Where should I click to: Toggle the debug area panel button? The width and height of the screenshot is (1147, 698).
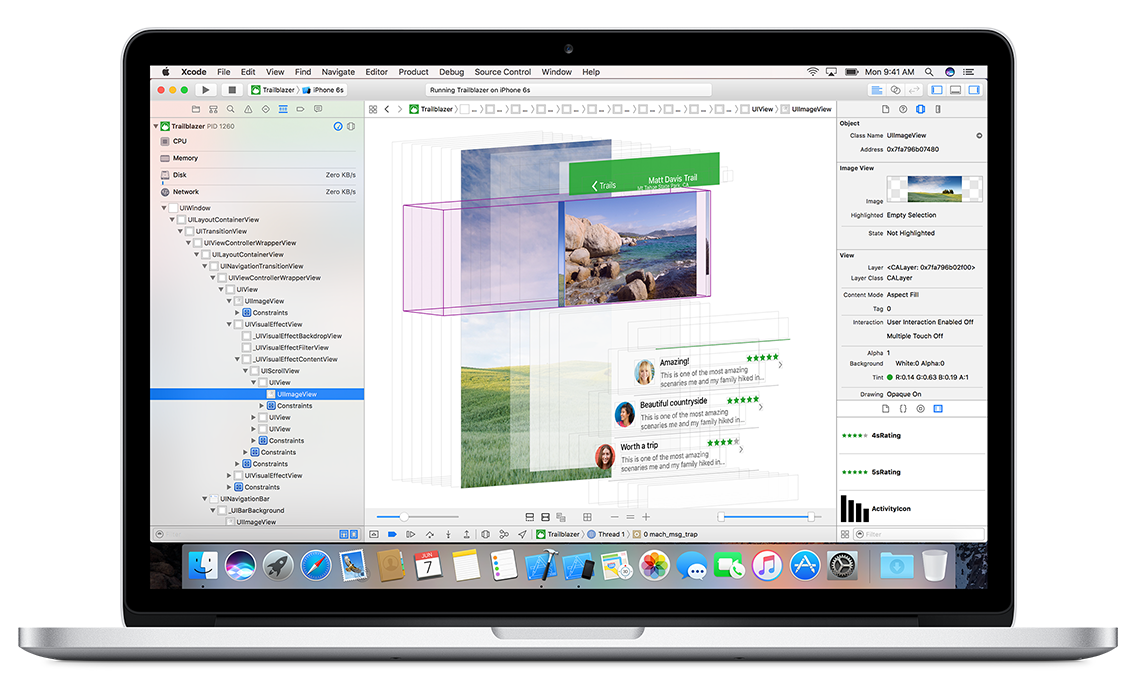(x=955, y=90)
